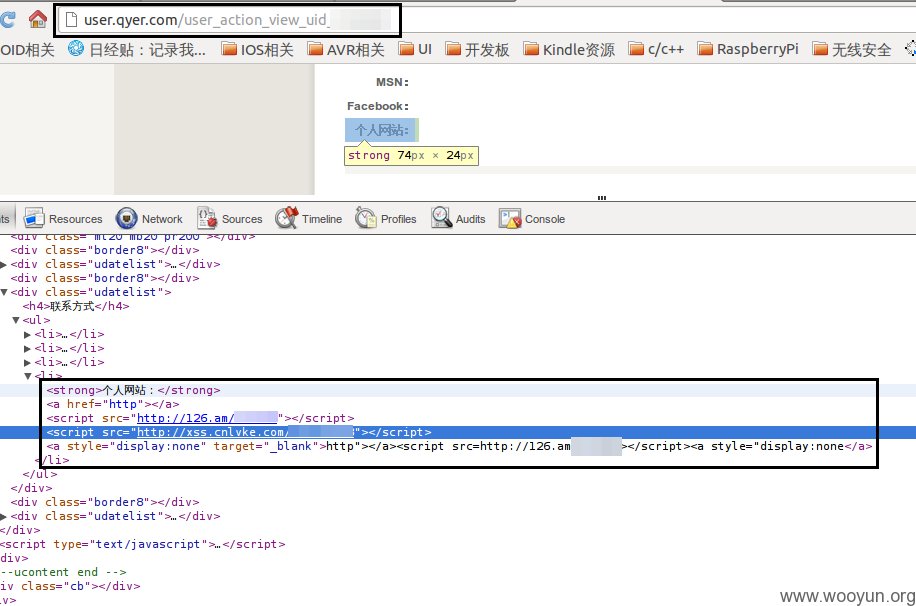This screenshot has height=606, width=916.
Task: Select the a href="http" node
Action: click(113, 404)
